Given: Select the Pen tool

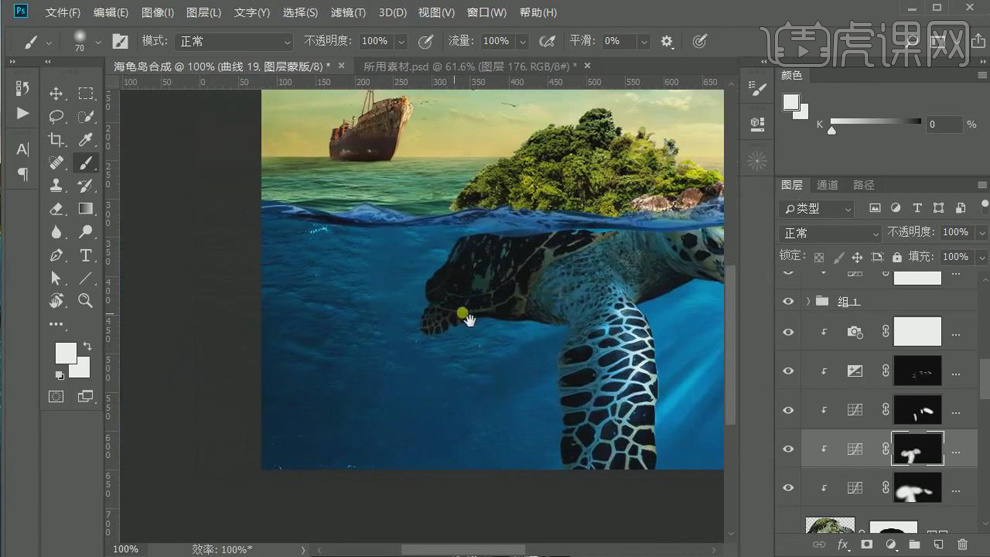Looking at the screenshot, I should tap(56, 256).
